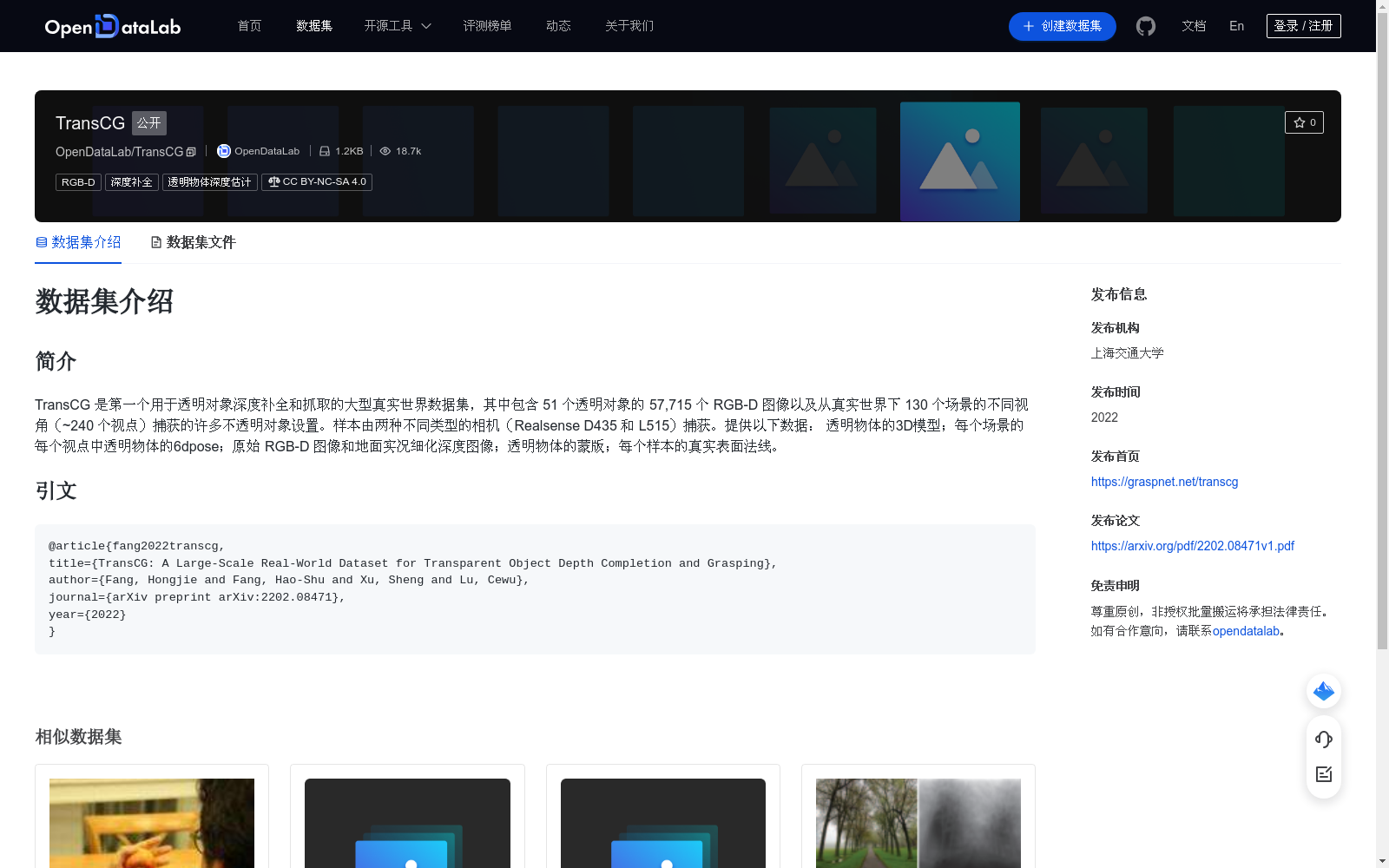Click the 创建数据集 button
Image resolution: width=1389 pixels, height=868 pixels.
pos(1062,26)
